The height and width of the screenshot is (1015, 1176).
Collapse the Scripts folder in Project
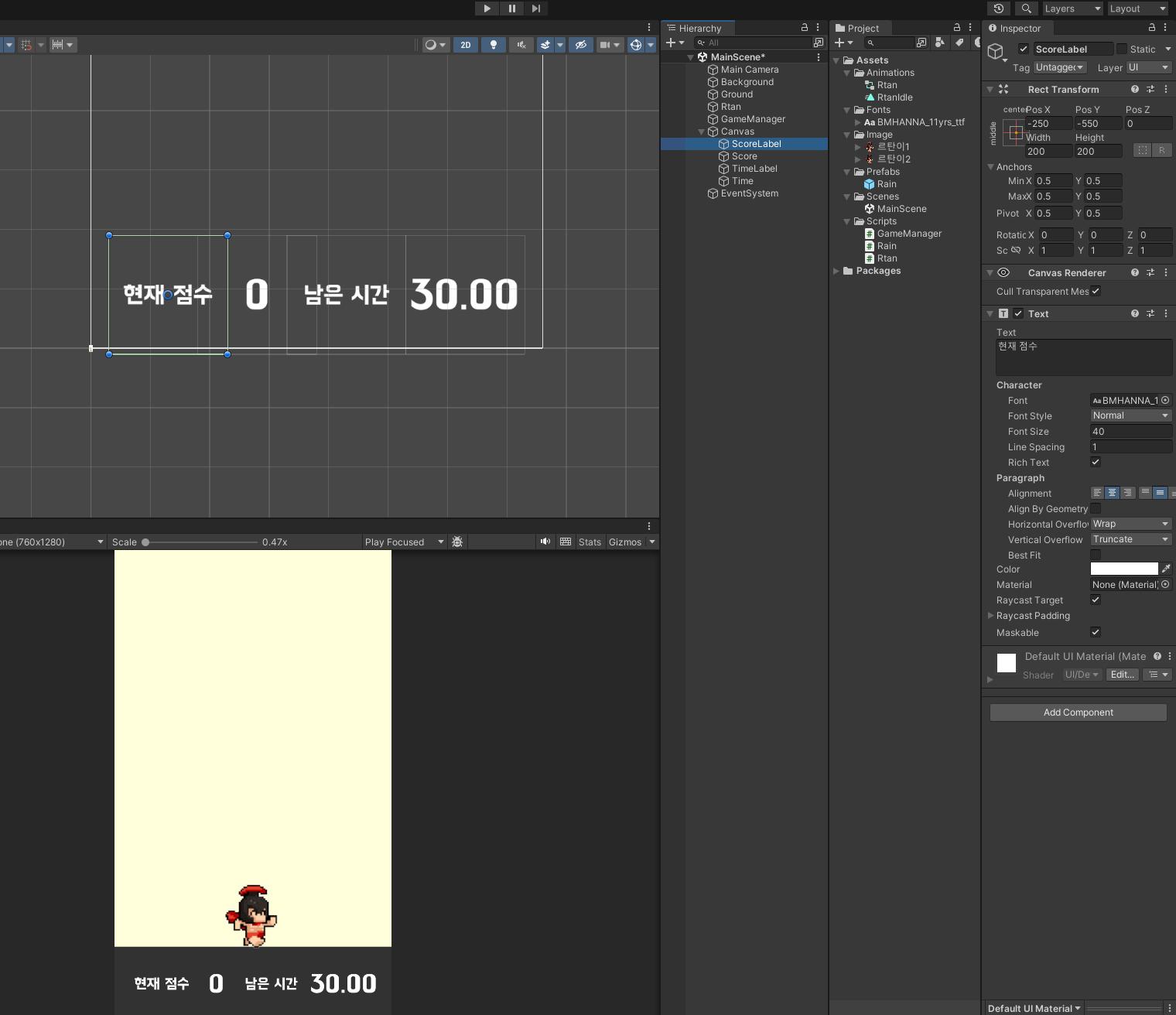[847, 221]
